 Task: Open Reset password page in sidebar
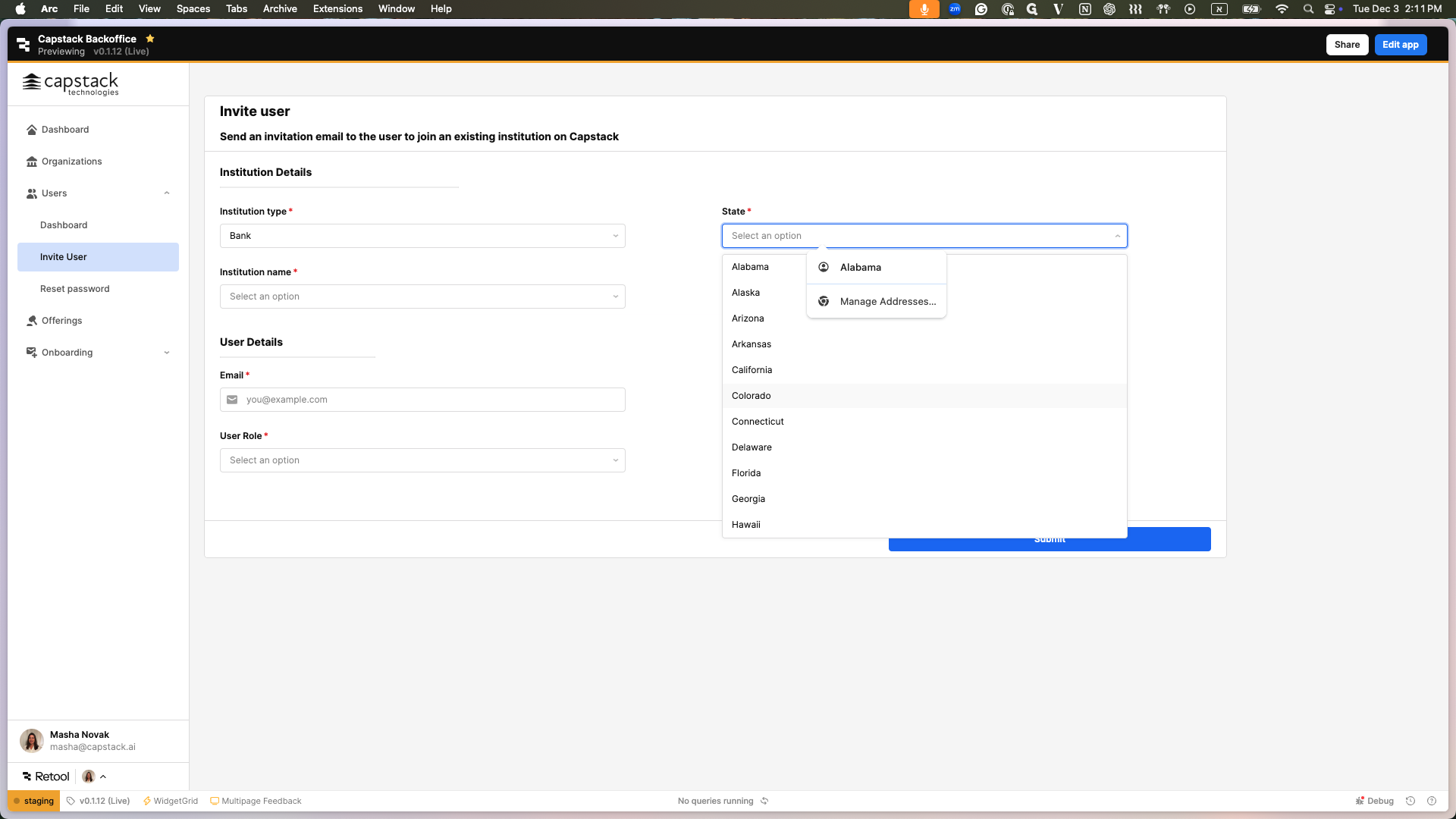(98, 289)
